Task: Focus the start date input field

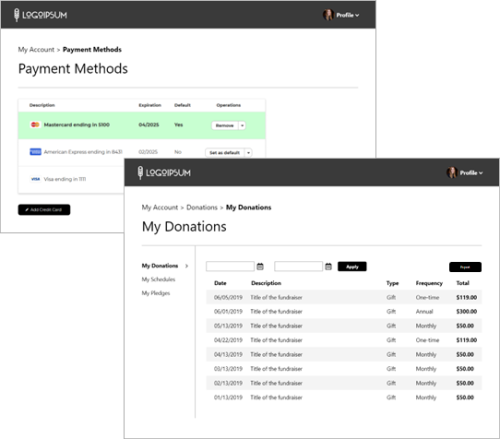Action: (230, 266)
